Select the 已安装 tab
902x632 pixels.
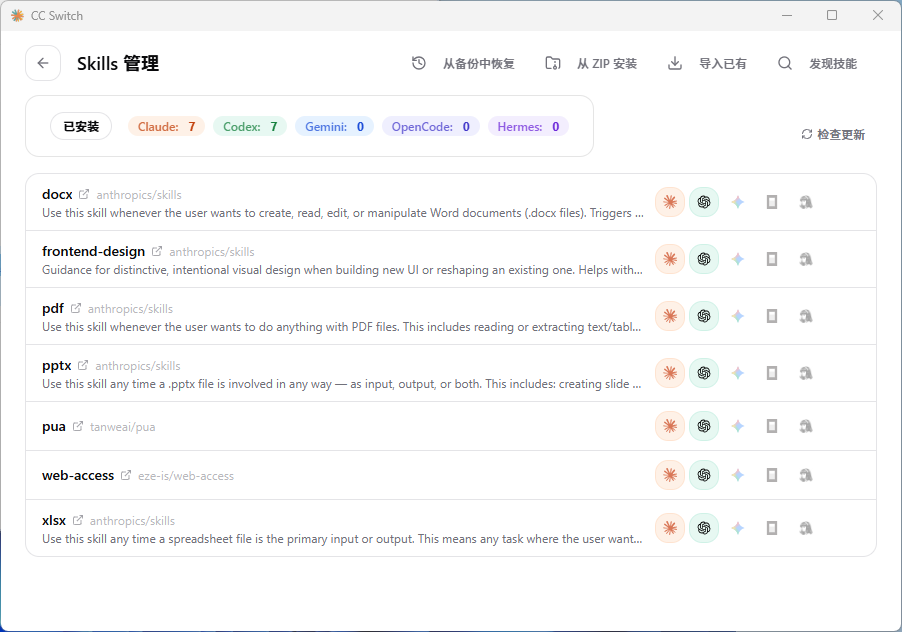(x=81, y=127)
